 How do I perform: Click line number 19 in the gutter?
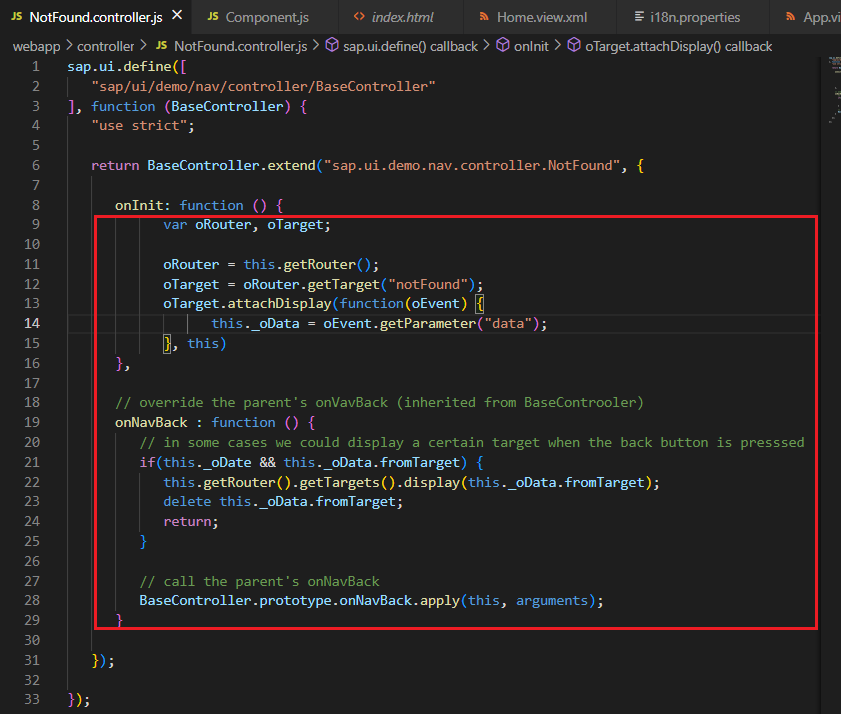pos(32,423)
